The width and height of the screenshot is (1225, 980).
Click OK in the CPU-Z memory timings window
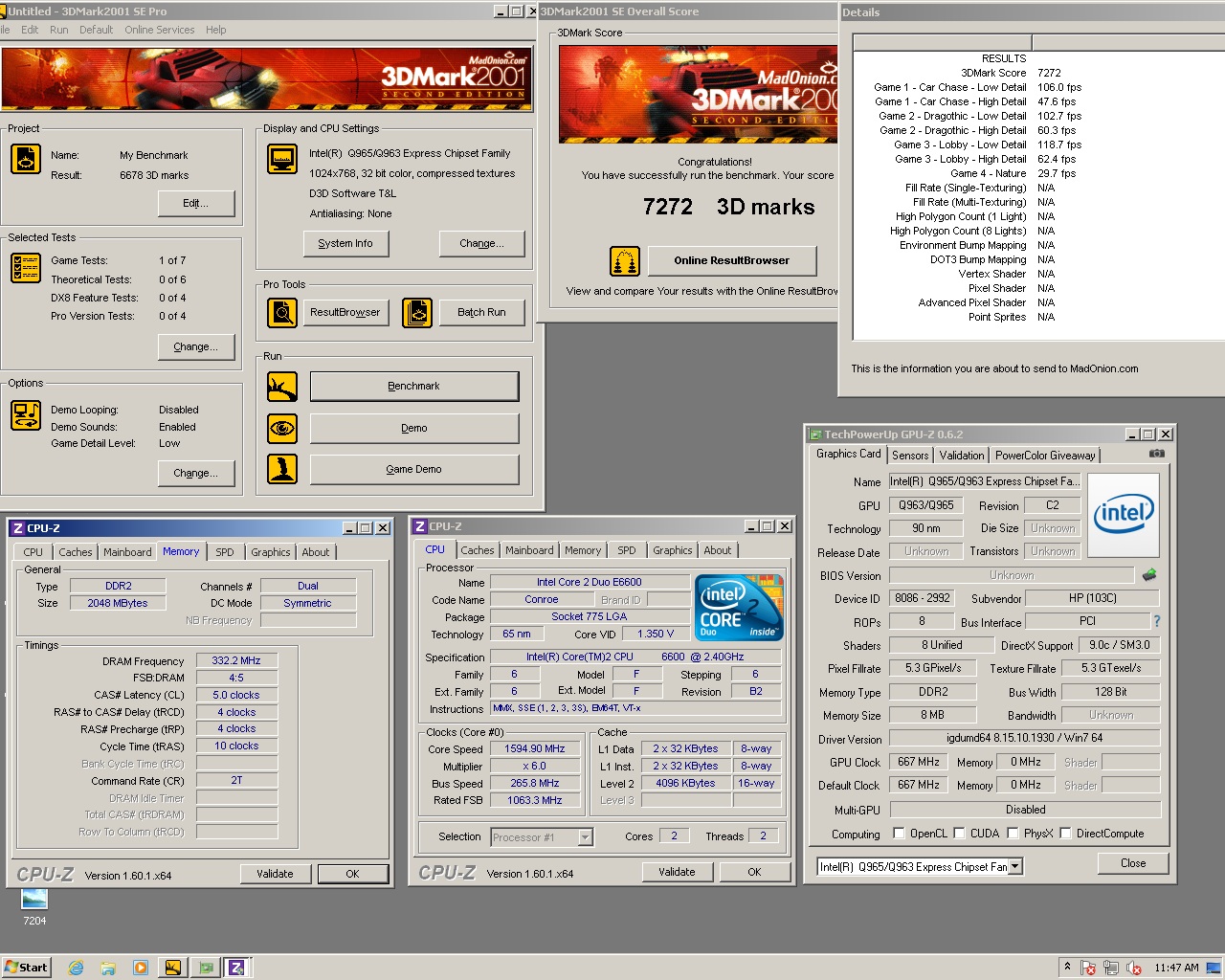pyautogui.click(x=352, y=874)
